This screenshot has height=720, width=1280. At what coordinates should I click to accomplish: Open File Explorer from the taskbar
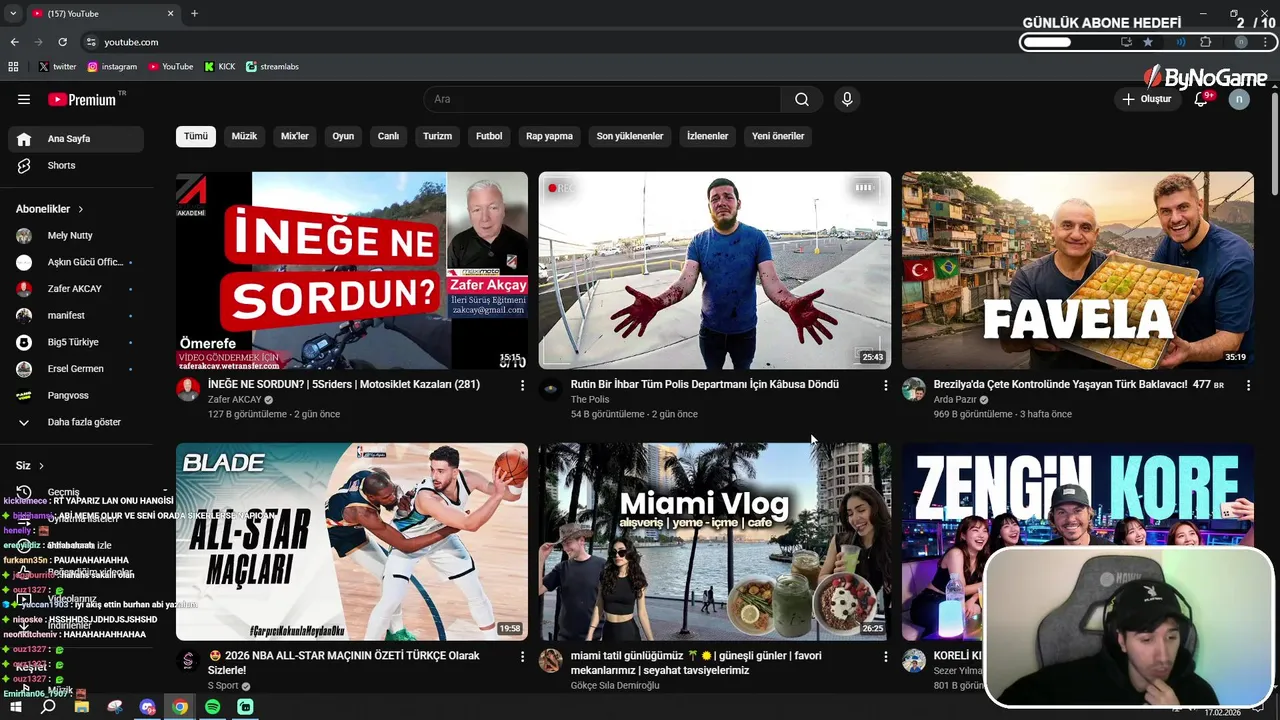82,707
